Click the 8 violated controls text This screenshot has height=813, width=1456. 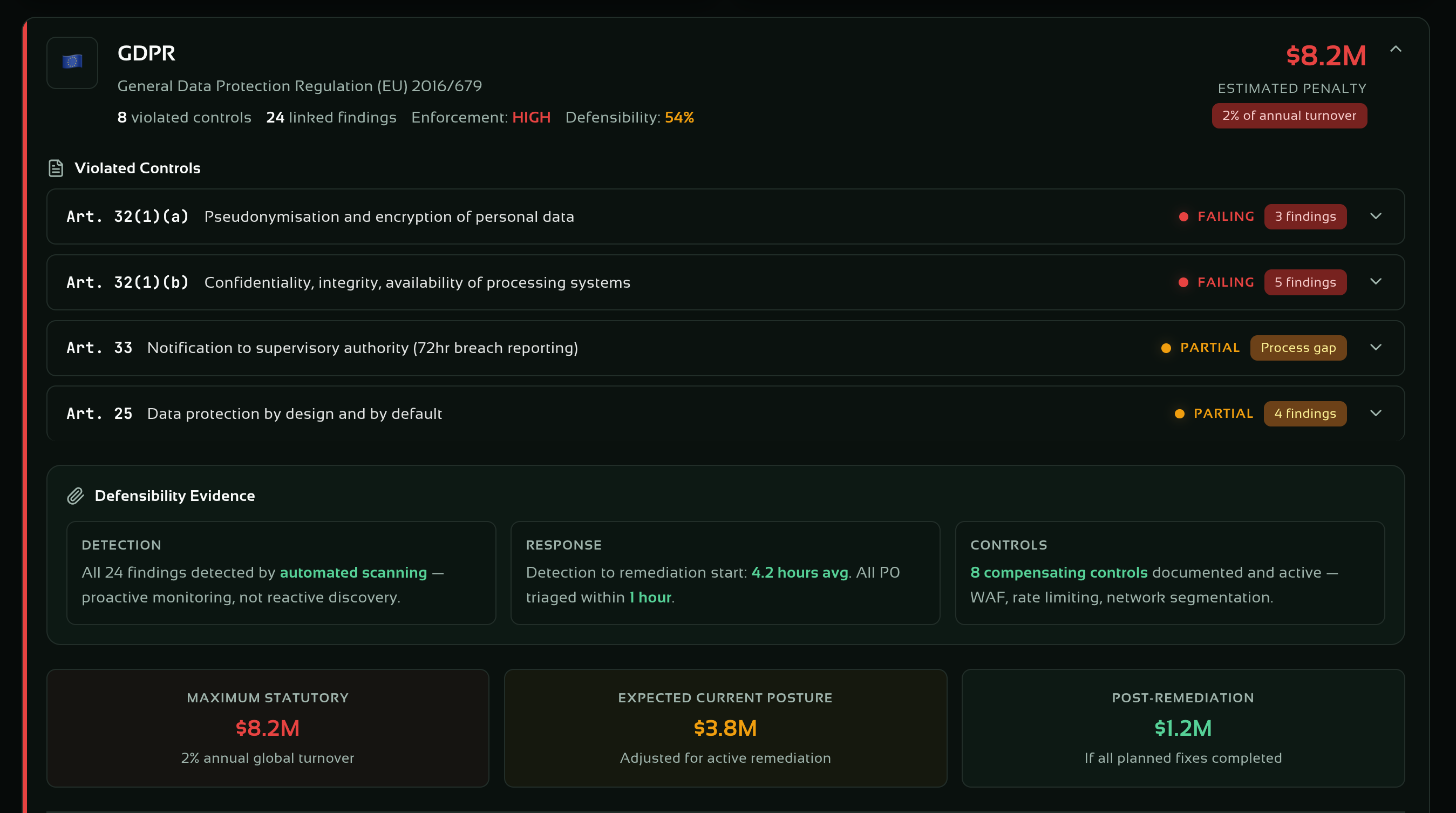(184, 117)
